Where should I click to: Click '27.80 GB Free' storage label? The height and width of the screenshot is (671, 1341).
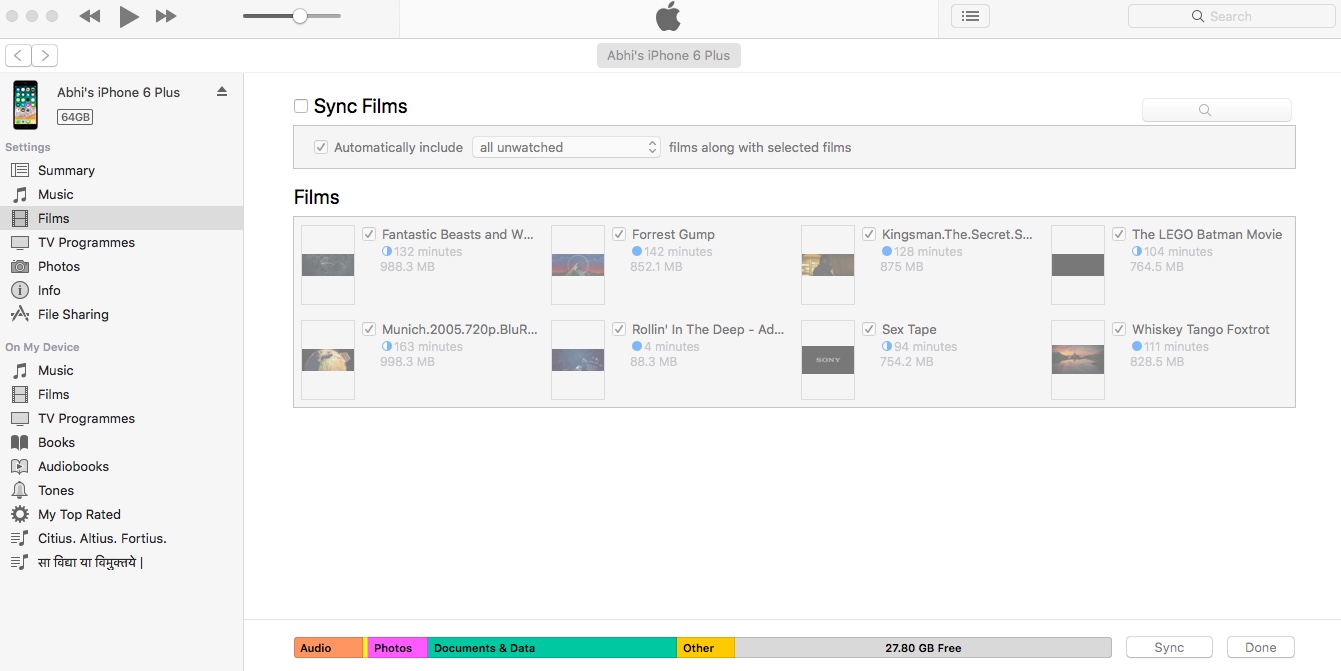tap(923, 648)
